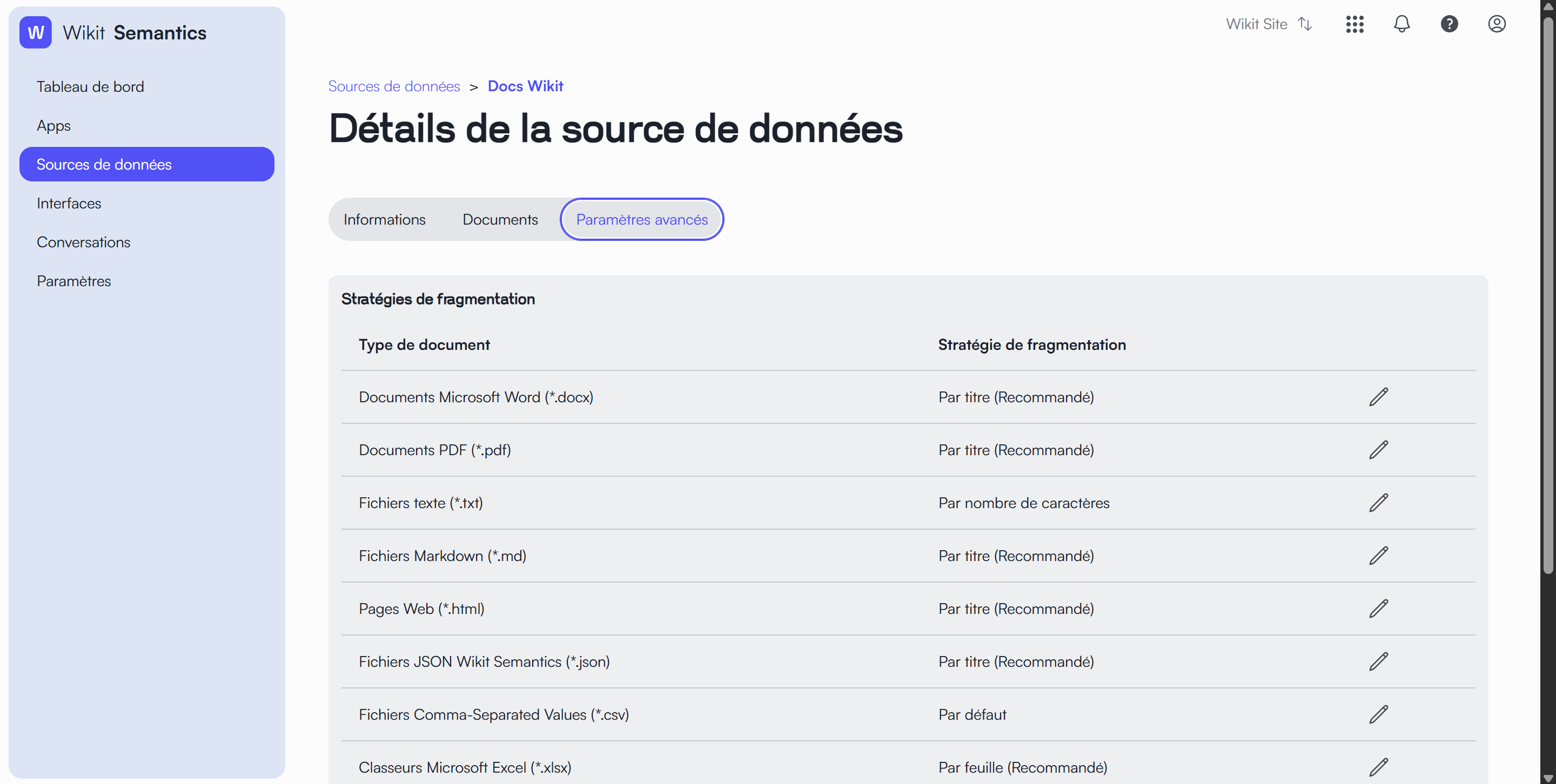Open the help question mark icon
Image resolution: width=1556 pixels, height=784 pixels.
(1449, 24)
